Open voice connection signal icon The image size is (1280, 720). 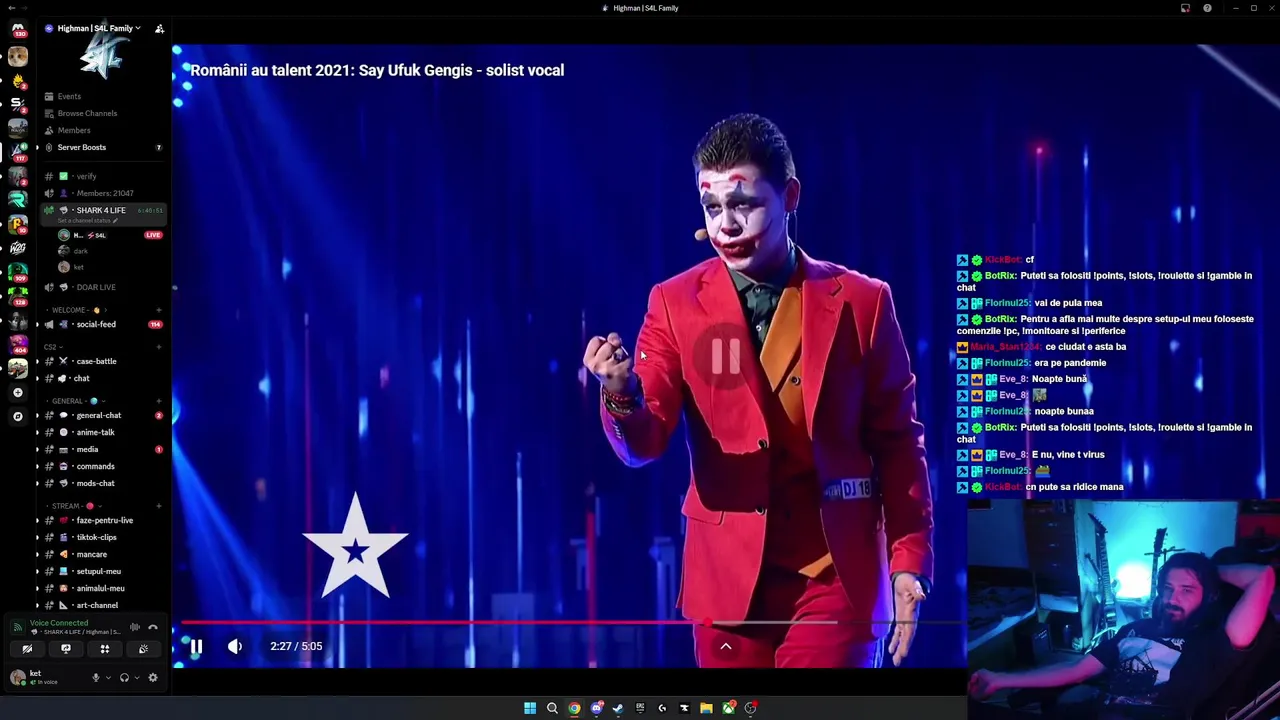coord(17,627)
